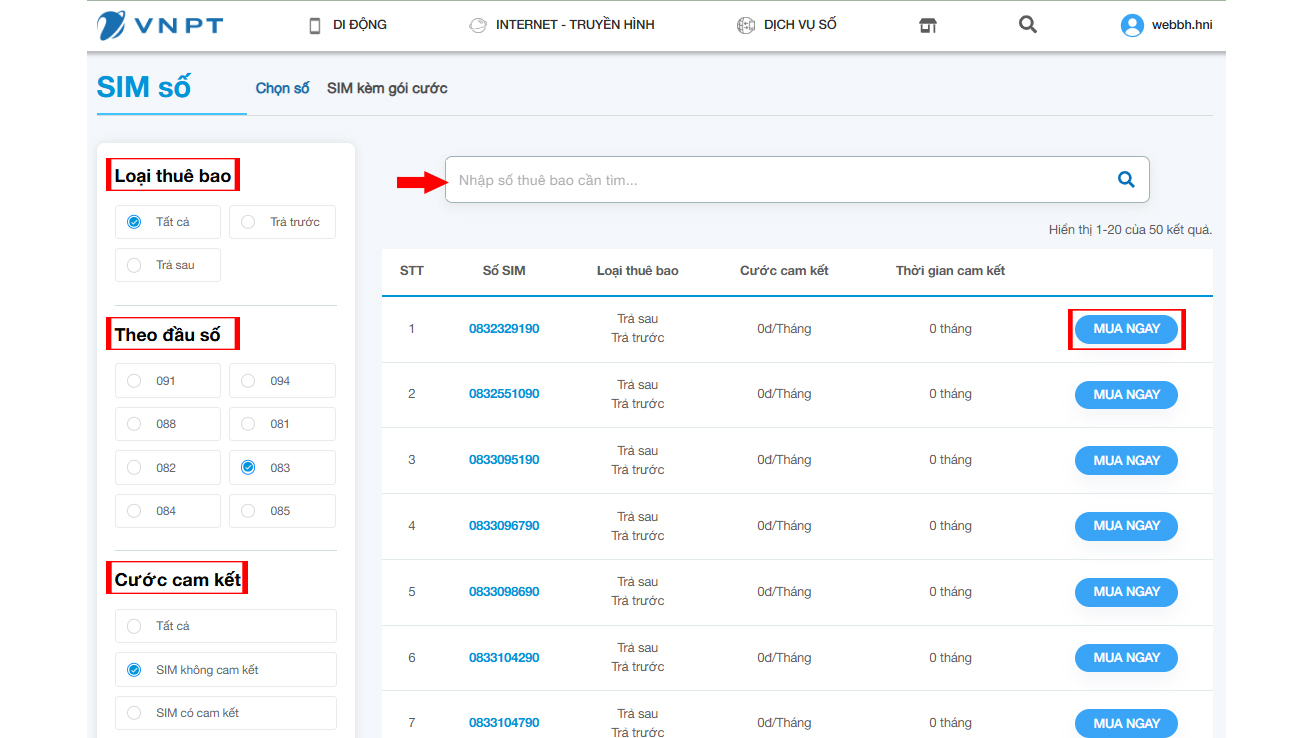Click MUA NGAY for SIM 0832329190
The height and width of the screenshot is (738, 1312).
pos(1126,328)
